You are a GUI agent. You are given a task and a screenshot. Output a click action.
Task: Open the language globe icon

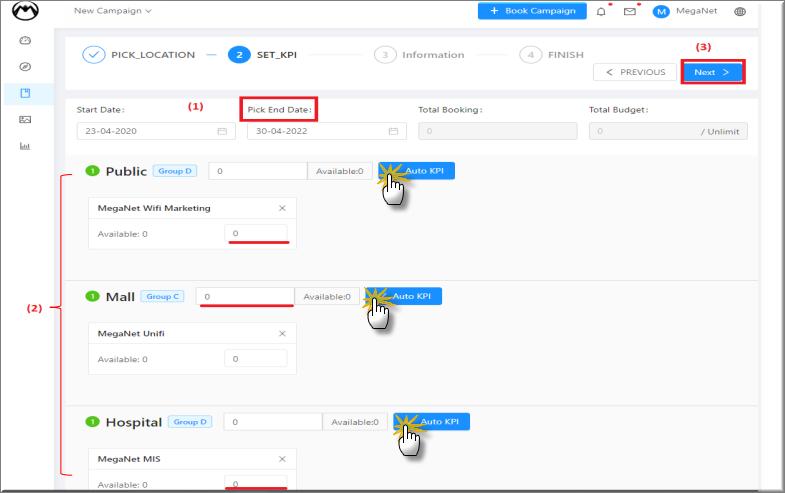coord(740,12)
